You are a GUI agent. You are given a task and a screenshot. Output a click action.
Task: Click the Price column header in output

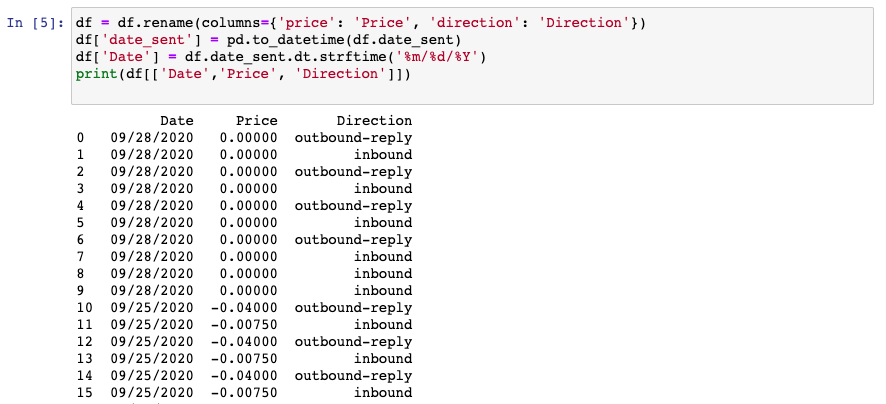257,121
